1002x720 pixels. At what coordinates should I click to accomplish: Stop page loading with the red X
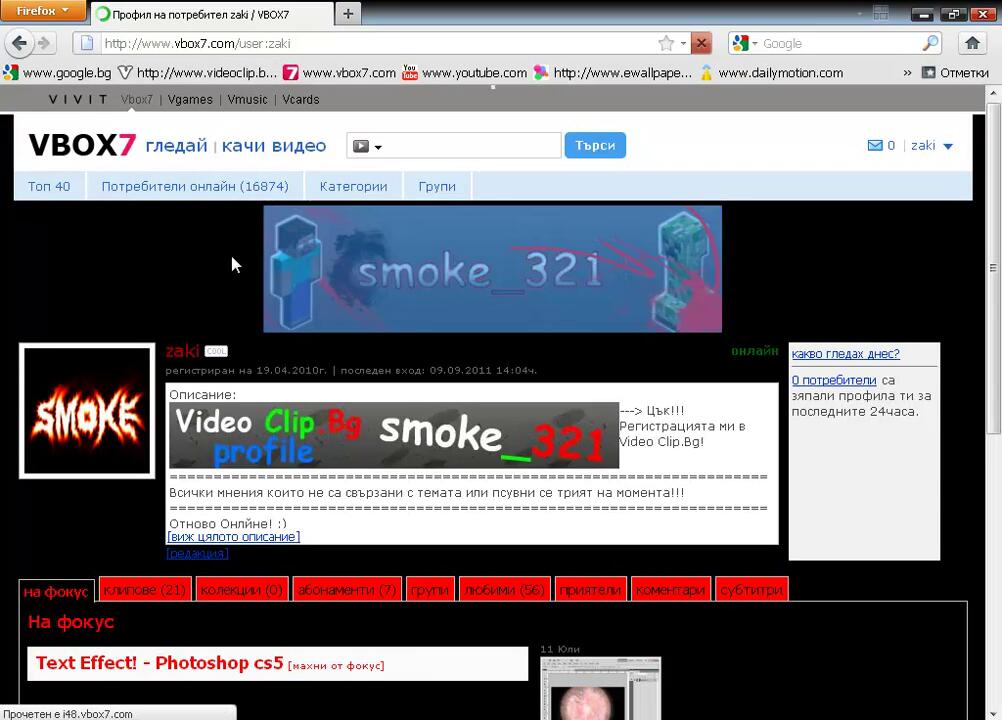point(701,43)
